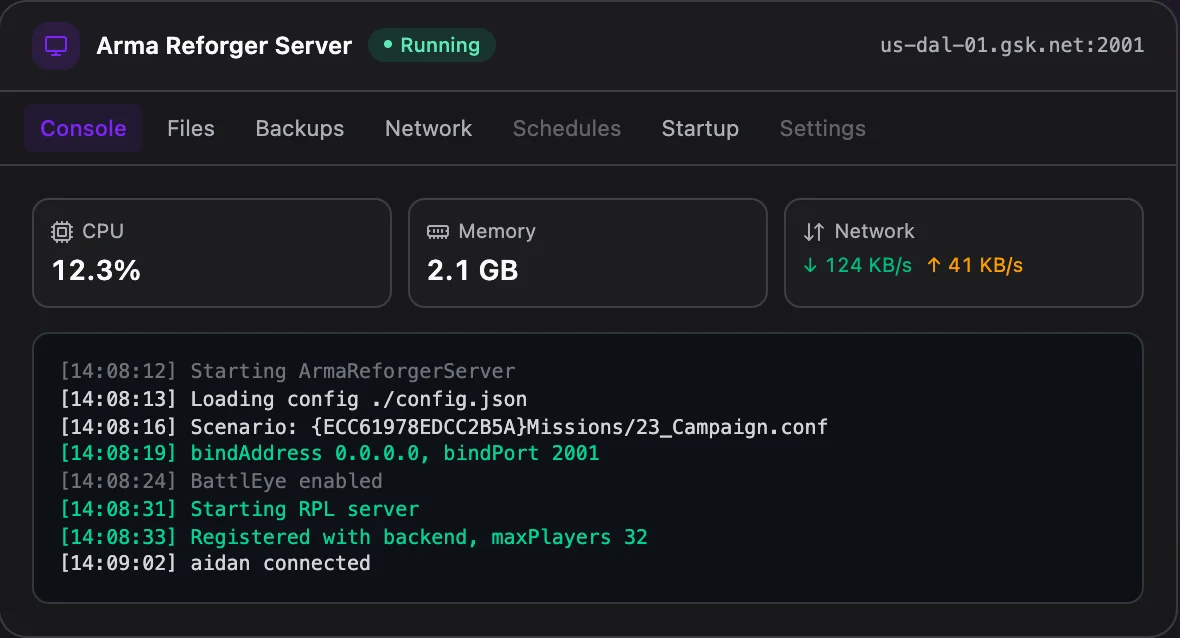
Task: Click the Memory value 2.1 GB
Action: 473,270
